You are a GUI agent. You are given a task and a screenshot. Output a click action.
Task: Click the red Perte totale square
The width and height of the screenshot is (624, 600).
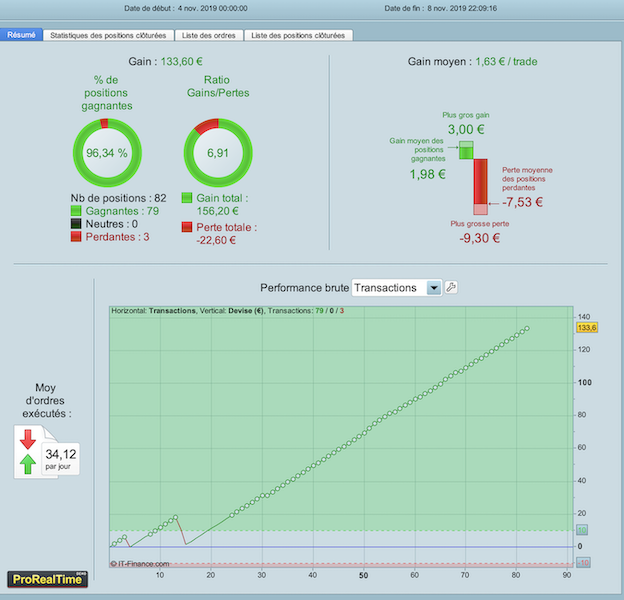187,227
